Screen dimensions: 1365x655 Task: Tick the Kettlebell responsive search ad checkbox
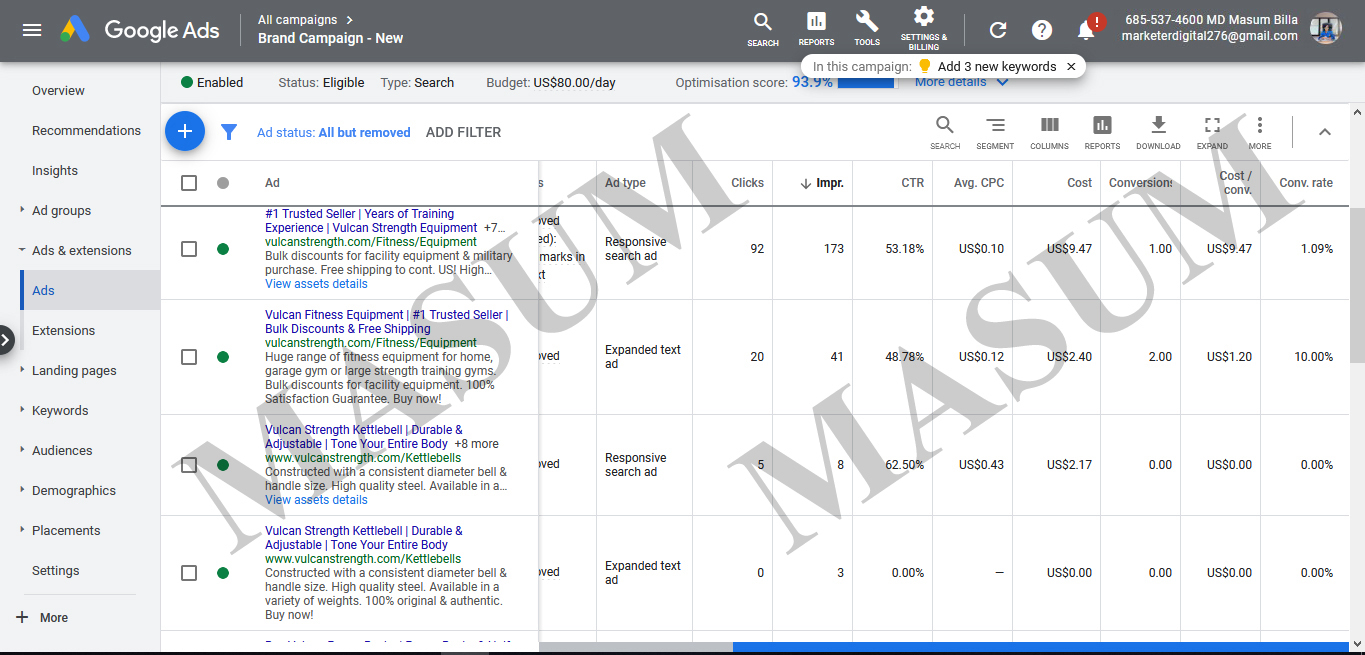point(189,465)
